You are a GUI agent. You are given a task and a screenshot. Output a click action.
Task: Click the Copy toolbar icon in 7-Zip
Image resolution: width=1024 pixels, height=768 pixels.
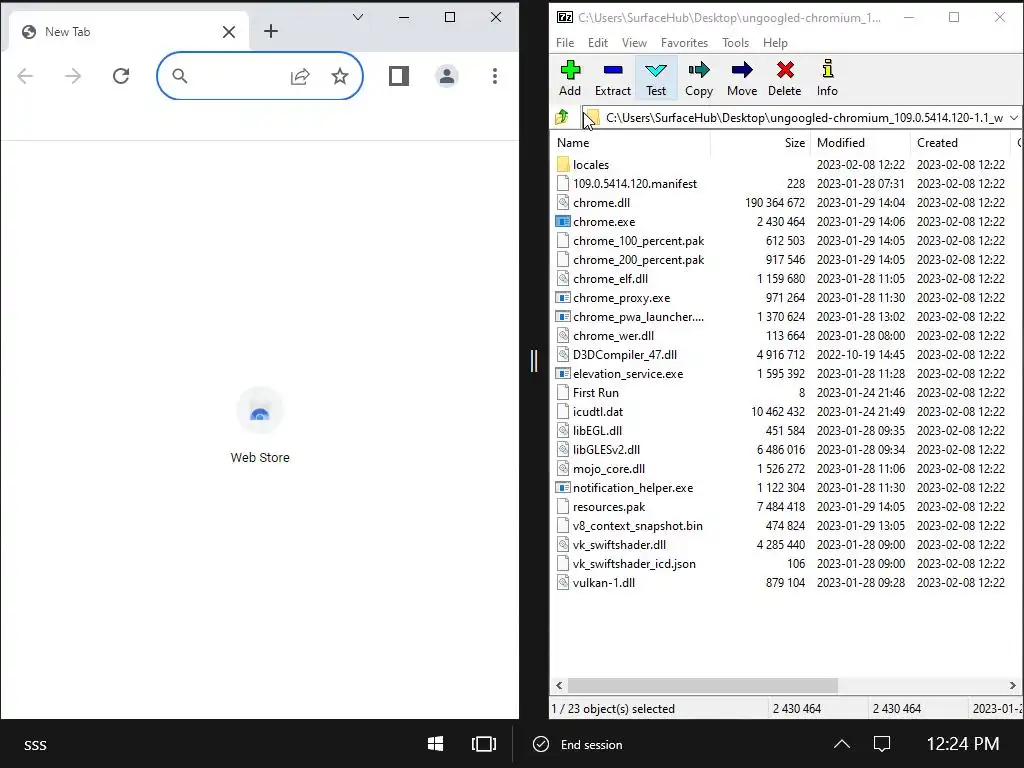(x=698, y=78)
